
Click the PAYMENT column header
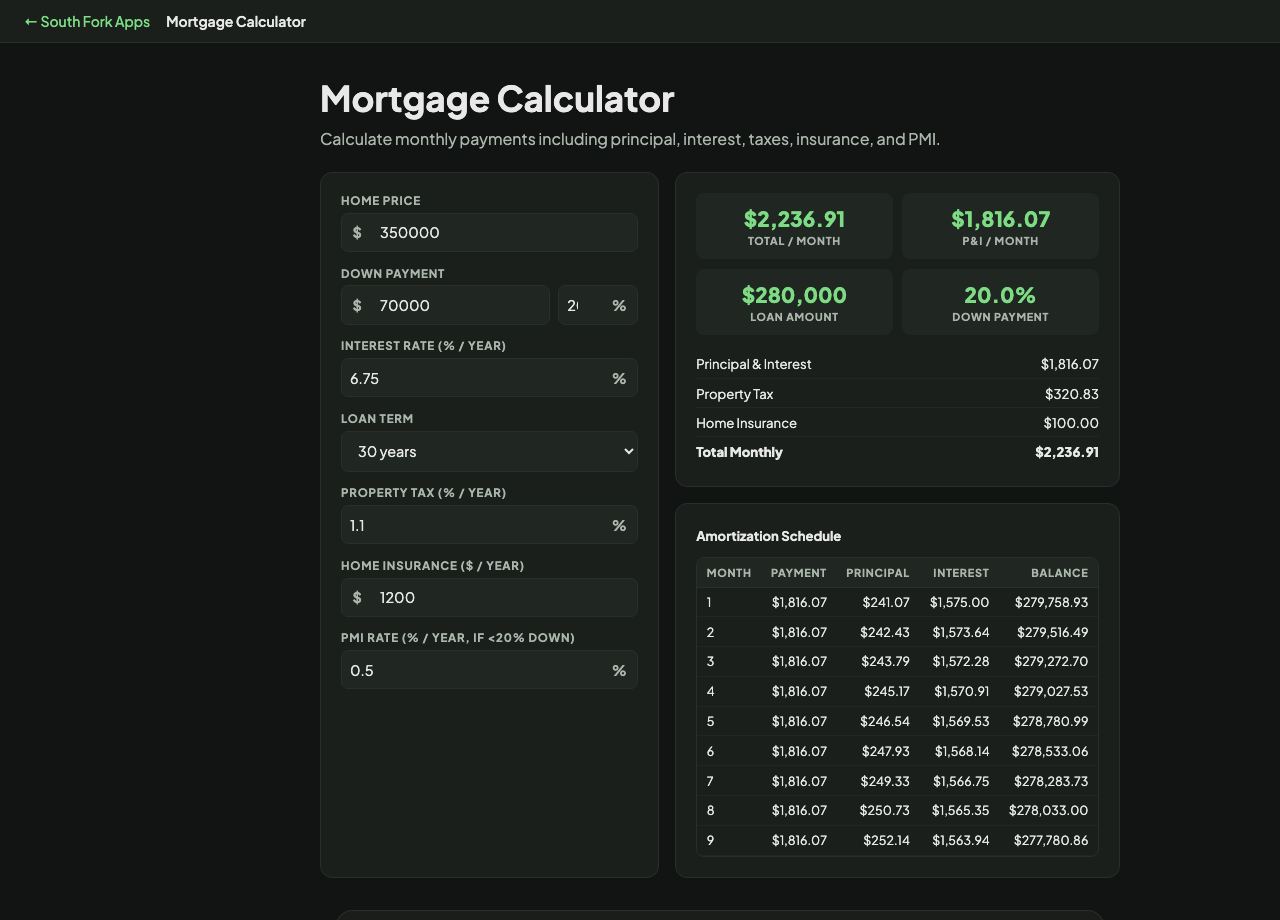(799, 573)
